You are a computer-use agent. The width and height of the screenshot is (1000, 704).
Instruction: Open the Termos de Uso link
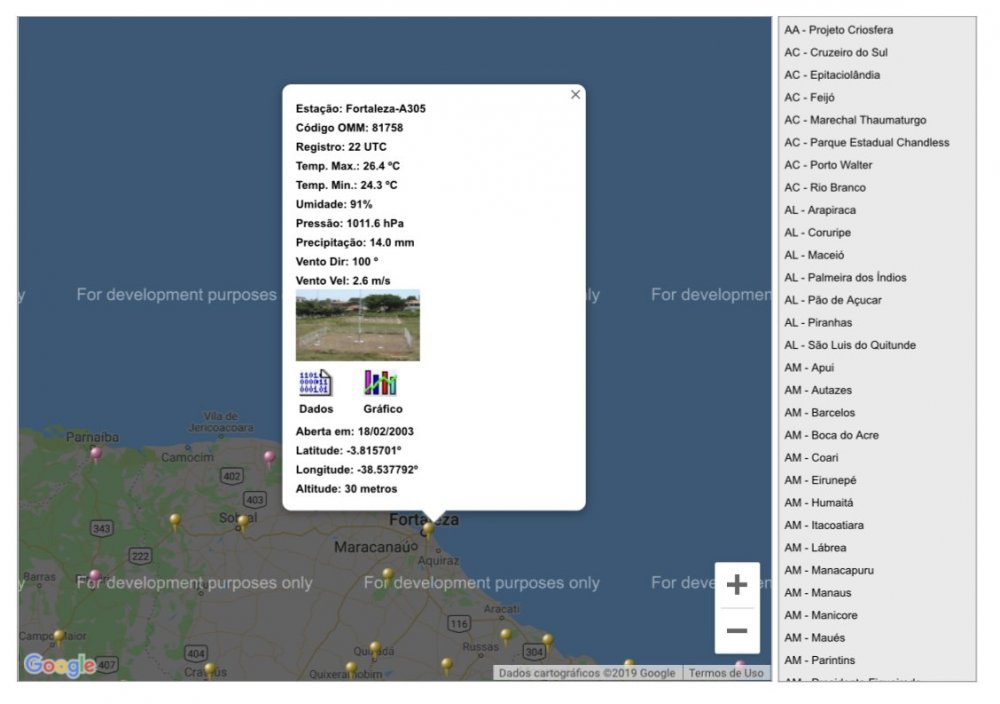pyautogui.click(x=726, y=673)
